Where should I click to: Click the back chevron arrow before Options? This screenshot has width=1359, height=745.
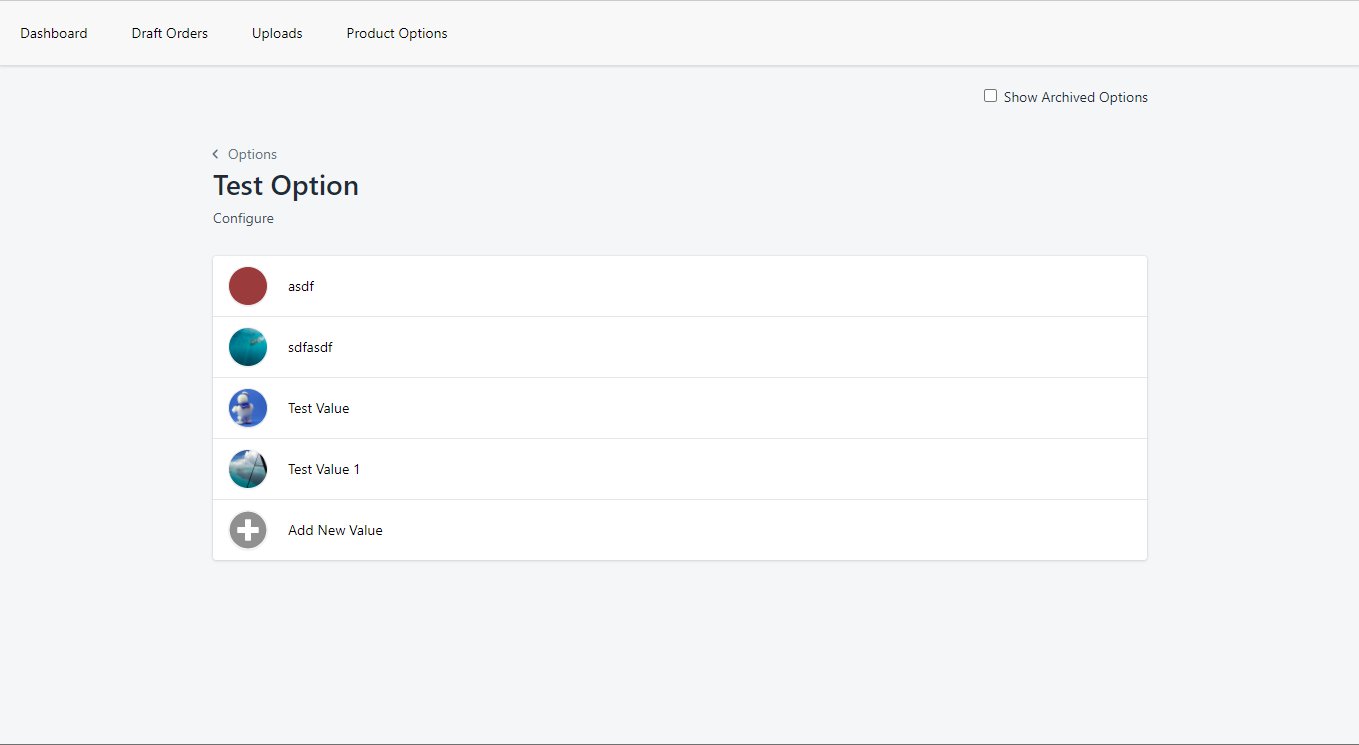click(215, 154)
